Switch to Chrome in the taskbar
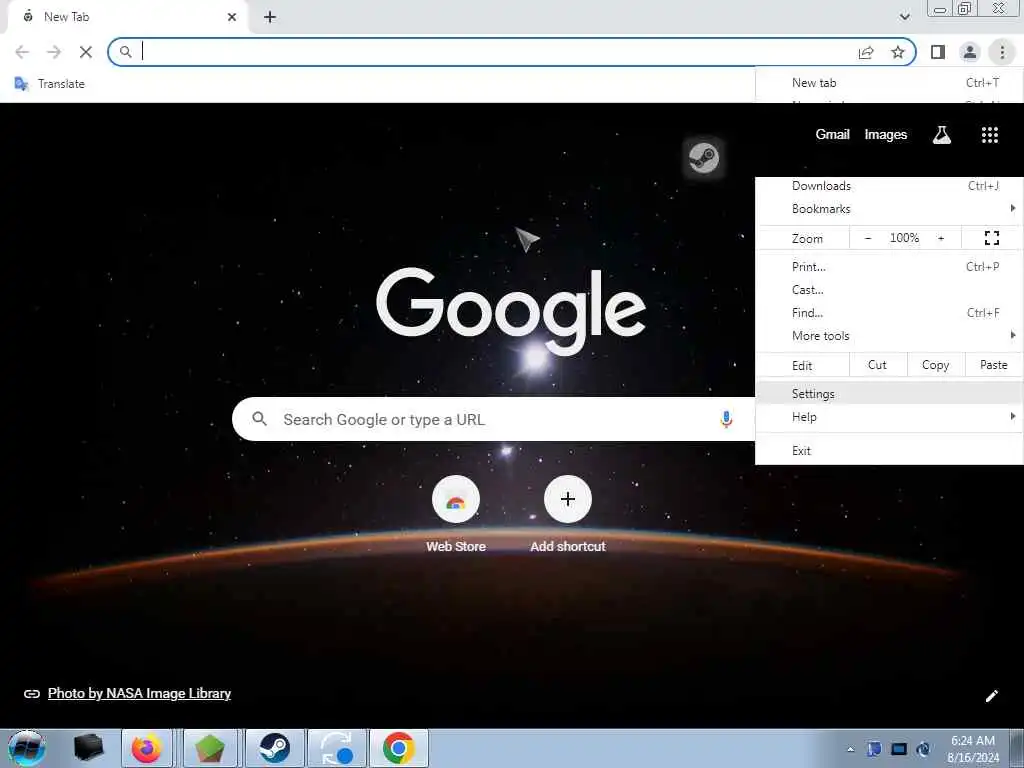The width and height of the screenshot is (1024, 768). coord(398,748)
